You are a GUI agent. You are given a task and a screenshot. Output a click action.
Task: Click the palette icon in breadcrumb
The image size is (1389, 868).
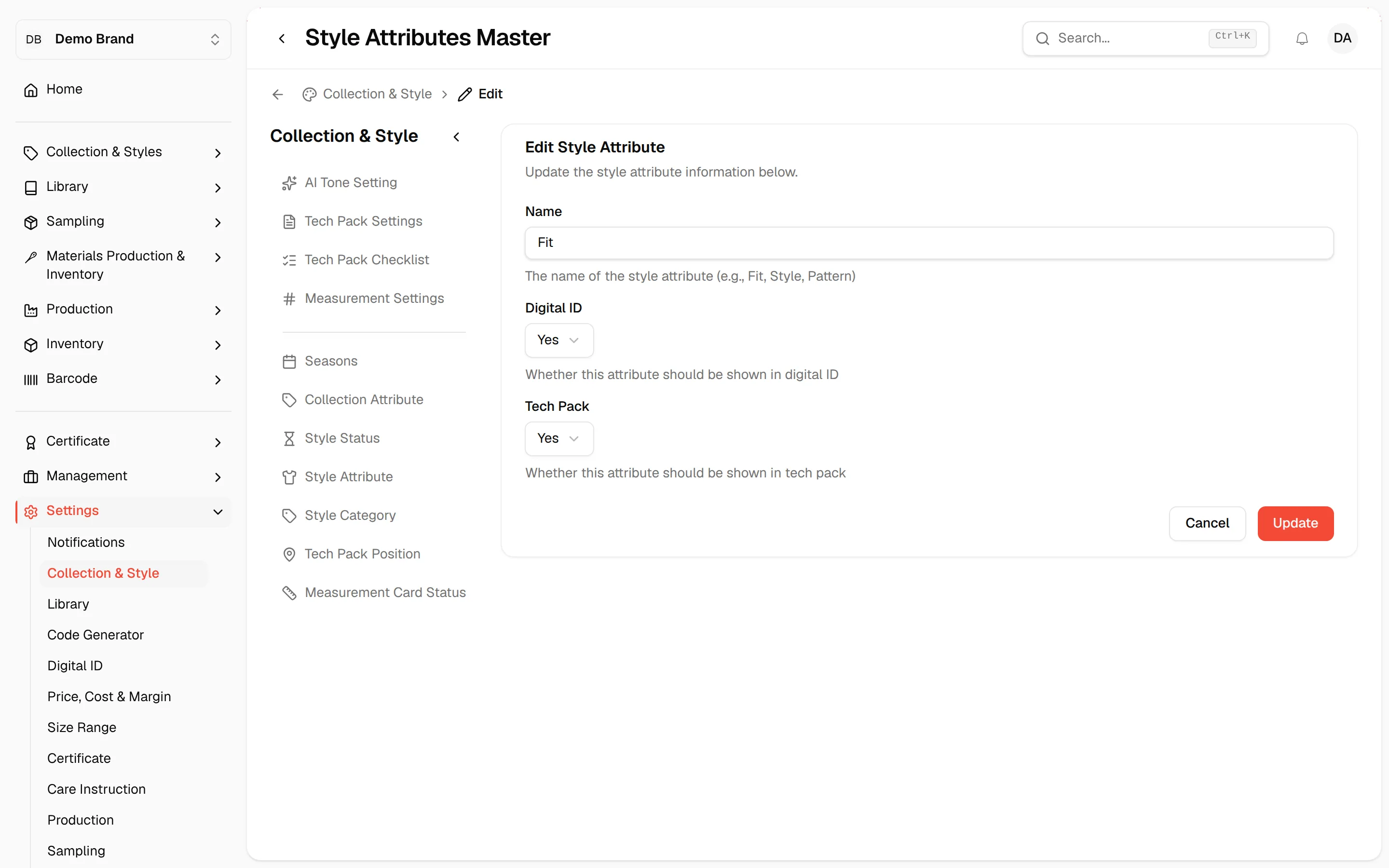click(x=309, y=94)
